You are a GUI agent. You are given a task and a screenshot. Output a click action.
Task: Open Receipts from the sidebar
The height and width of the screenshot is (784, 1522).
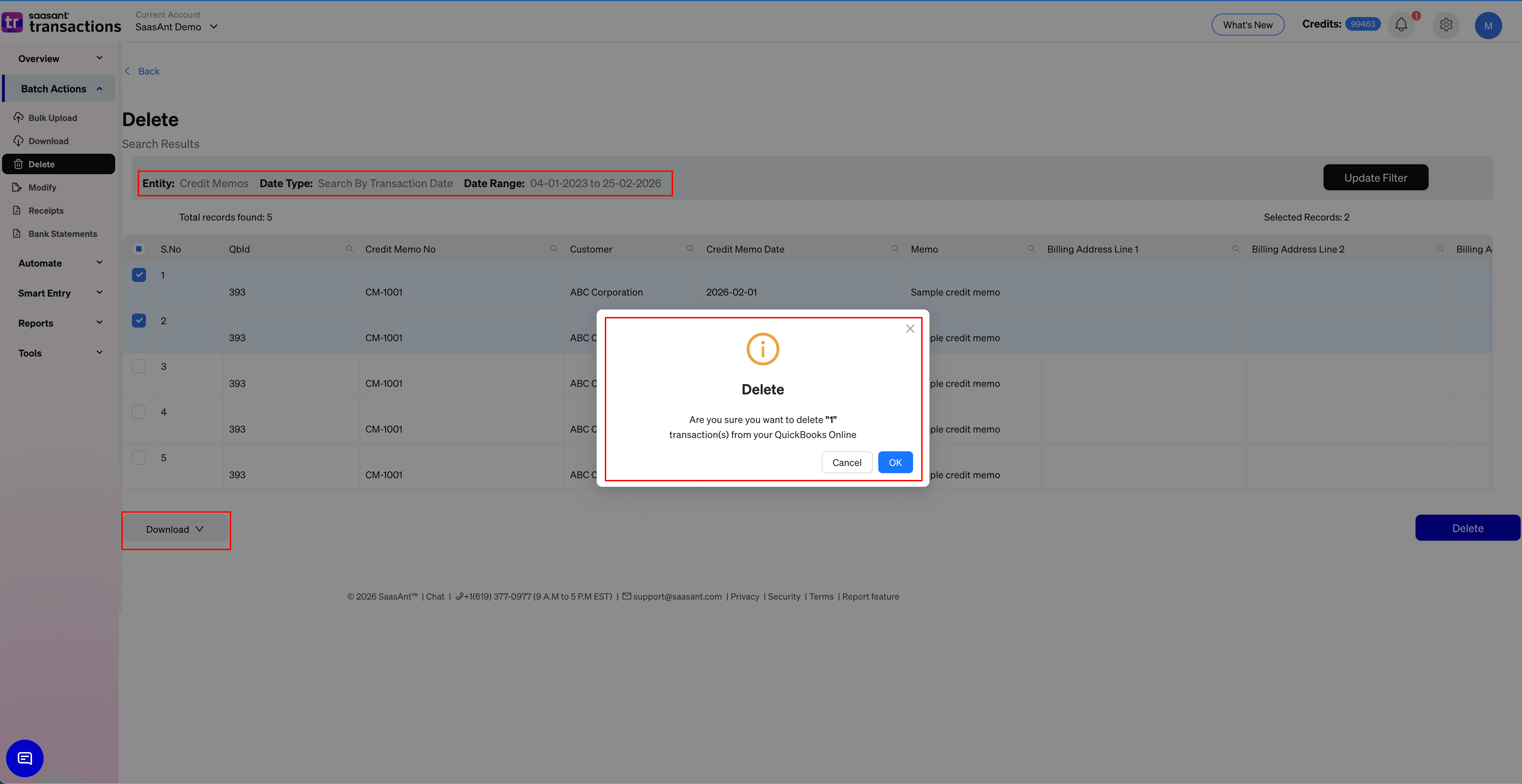tap(45, 210)
